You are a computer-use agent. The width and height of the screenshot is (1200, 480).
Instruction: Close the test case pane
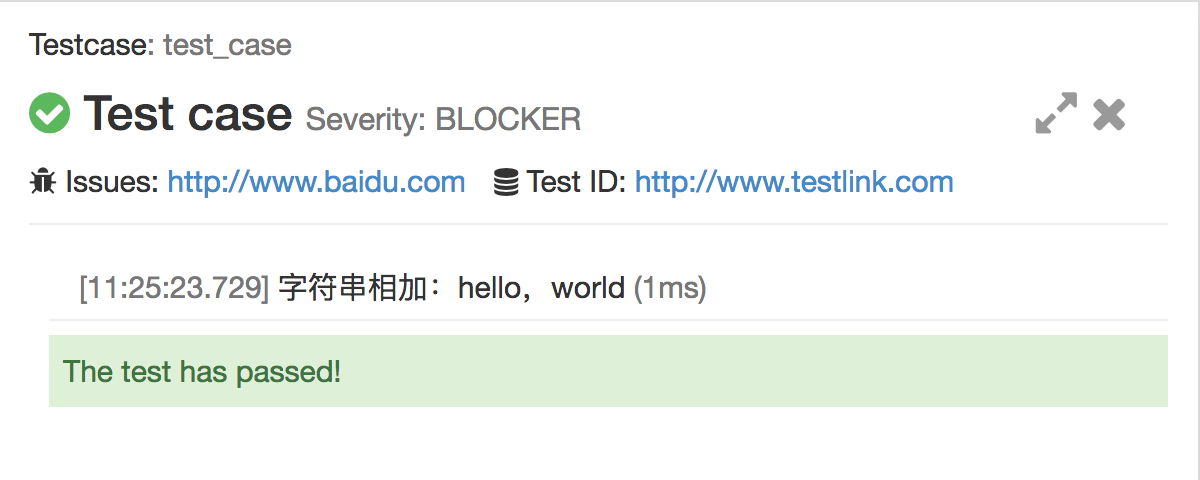point(1109,115)
